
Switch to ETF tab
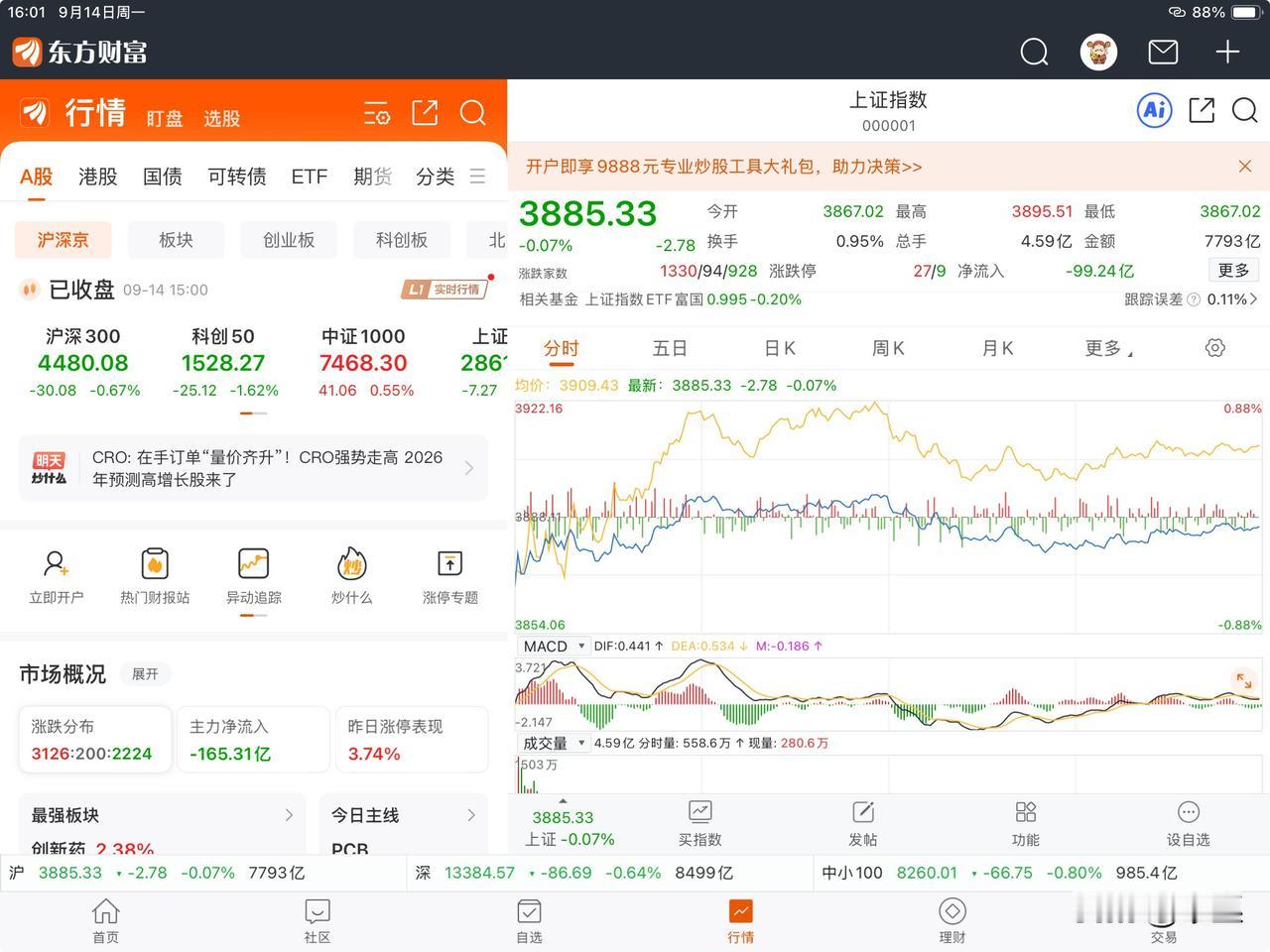pyautogui.click(x=309, y=177)
